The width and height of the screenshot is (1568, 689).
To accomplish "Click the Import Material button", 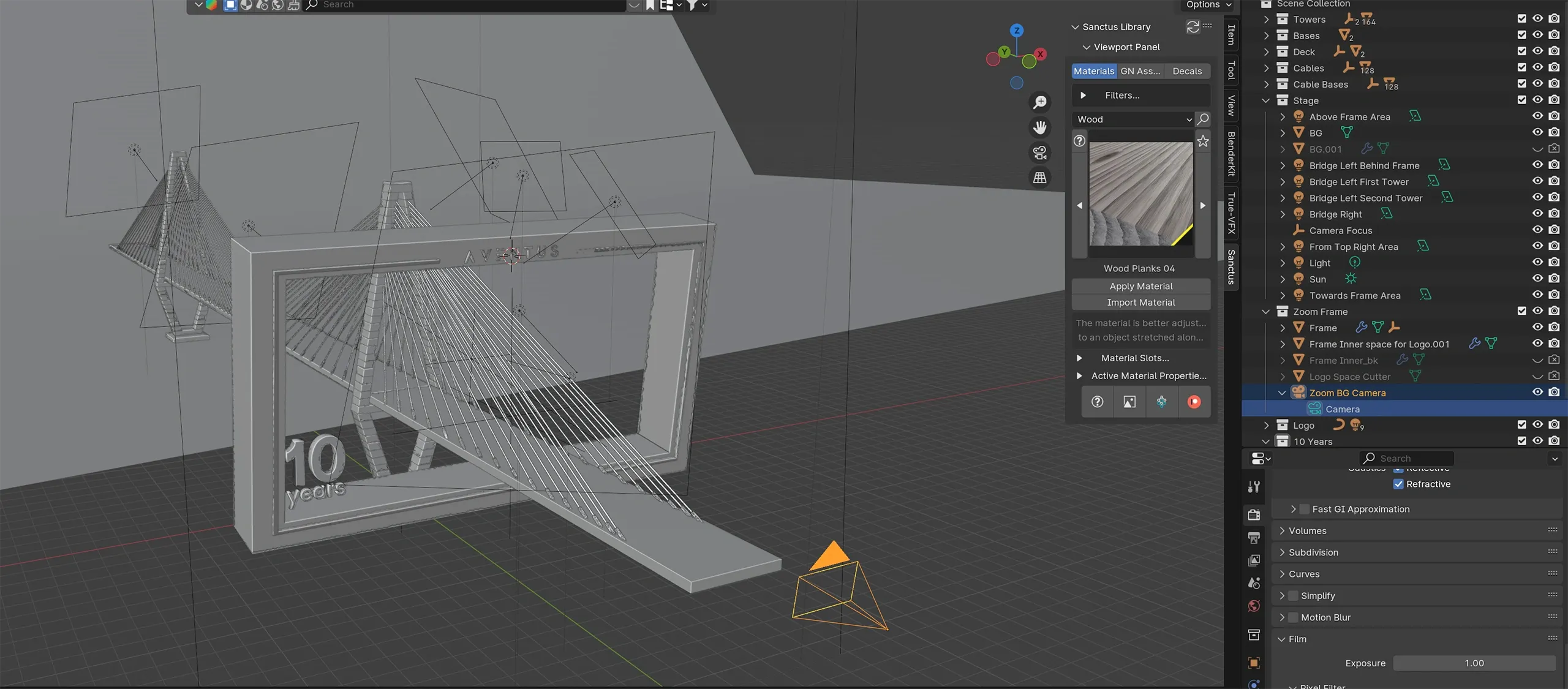I will pyautogui.click(x=1141, y=303).
